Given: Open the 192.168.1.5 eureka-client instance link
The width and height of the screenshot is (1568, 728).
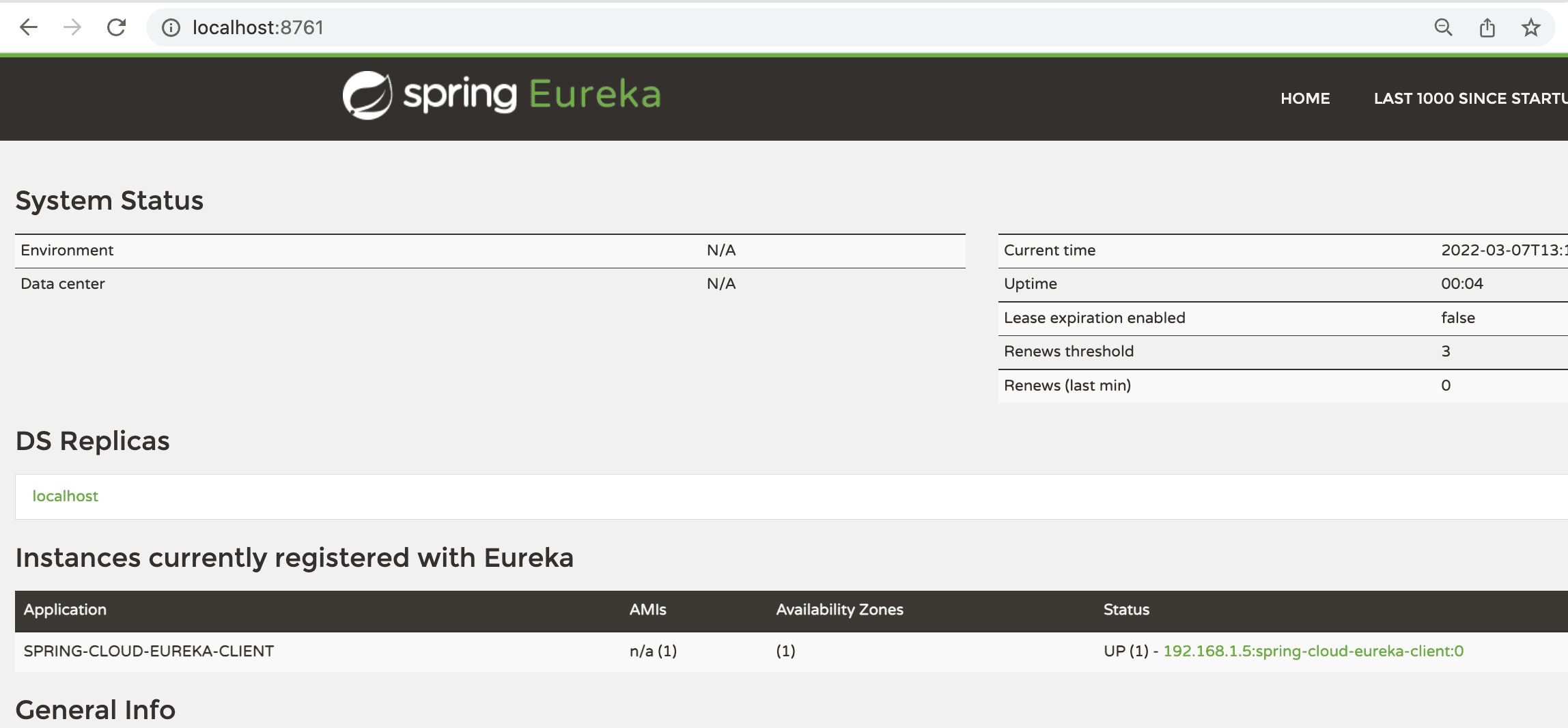Looking at the screenshot, I should click(x=1313, y=651).
